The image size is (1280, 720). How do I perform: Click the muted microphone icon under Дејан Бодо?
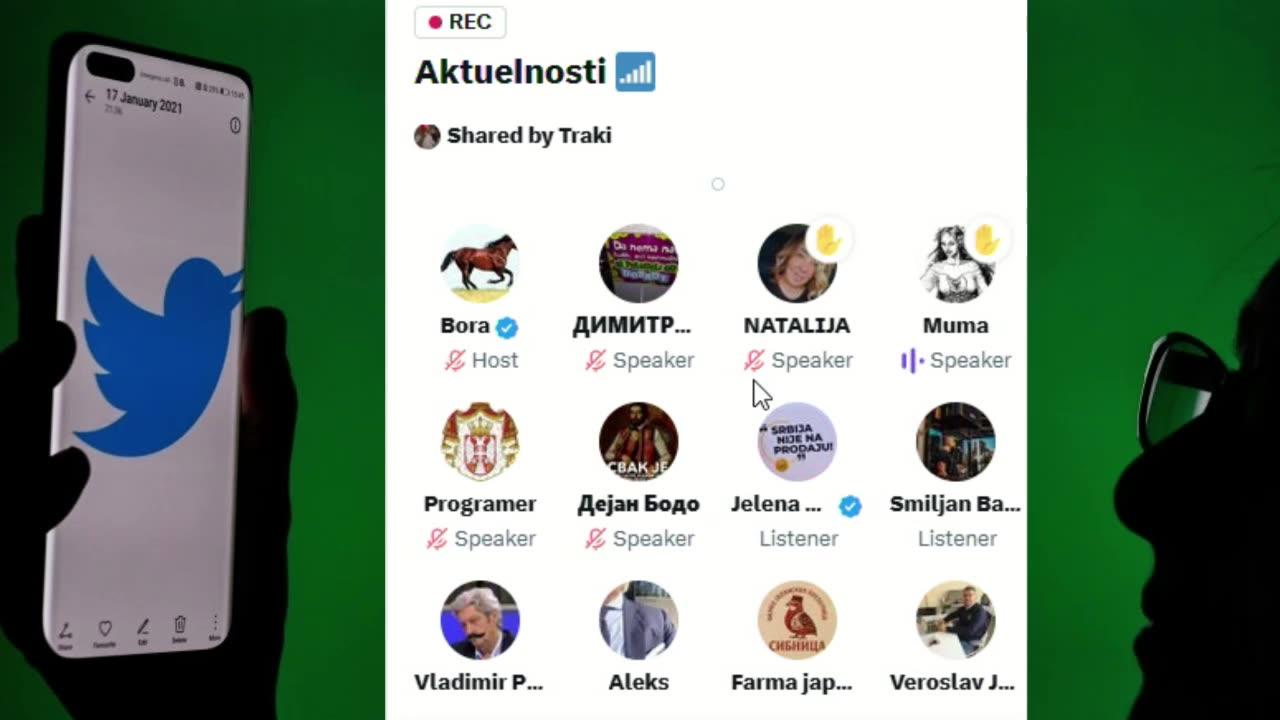596,538
